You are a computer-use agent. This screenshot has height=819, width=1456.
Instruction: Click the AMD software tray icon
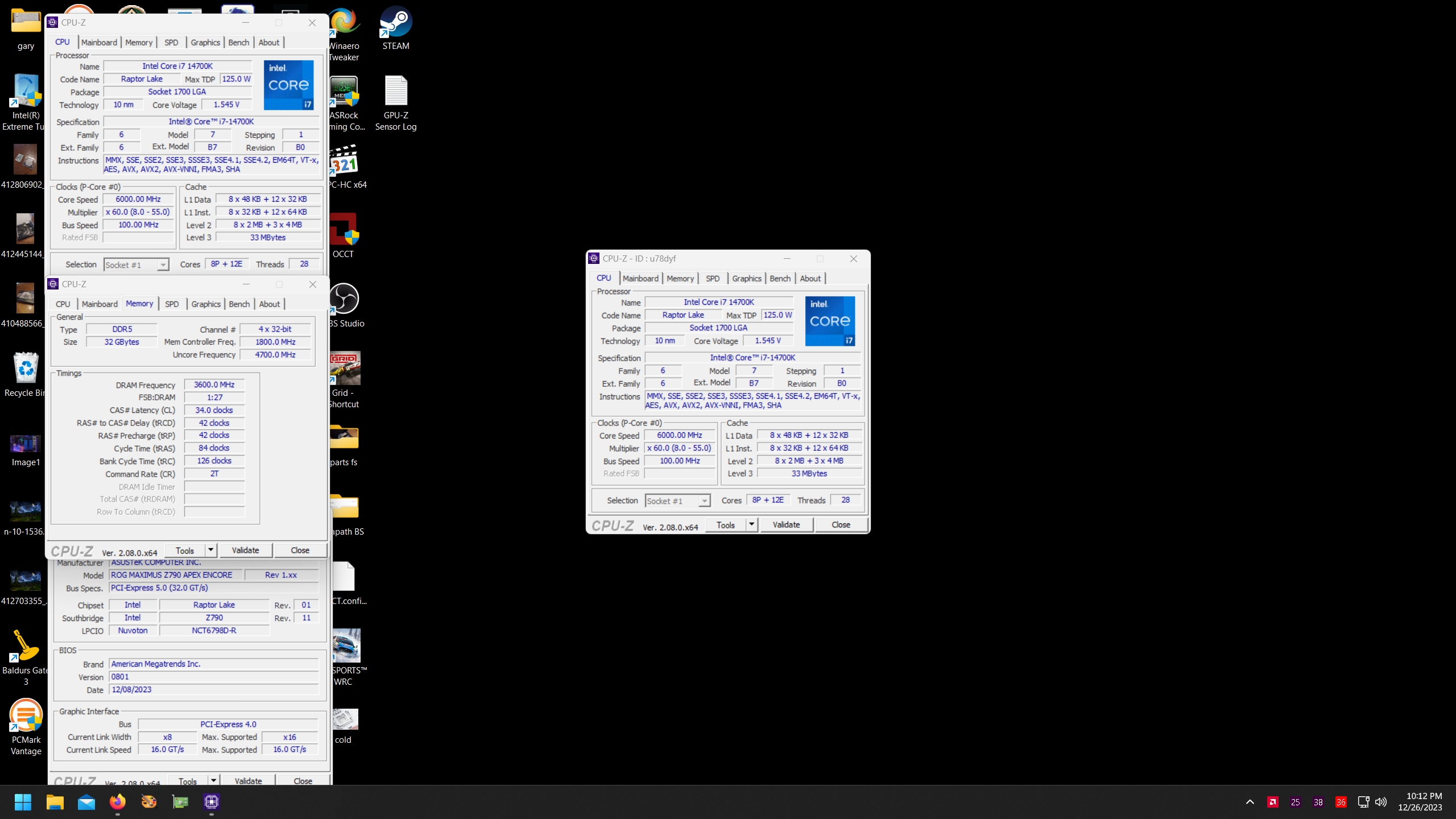coord(1273,802)
